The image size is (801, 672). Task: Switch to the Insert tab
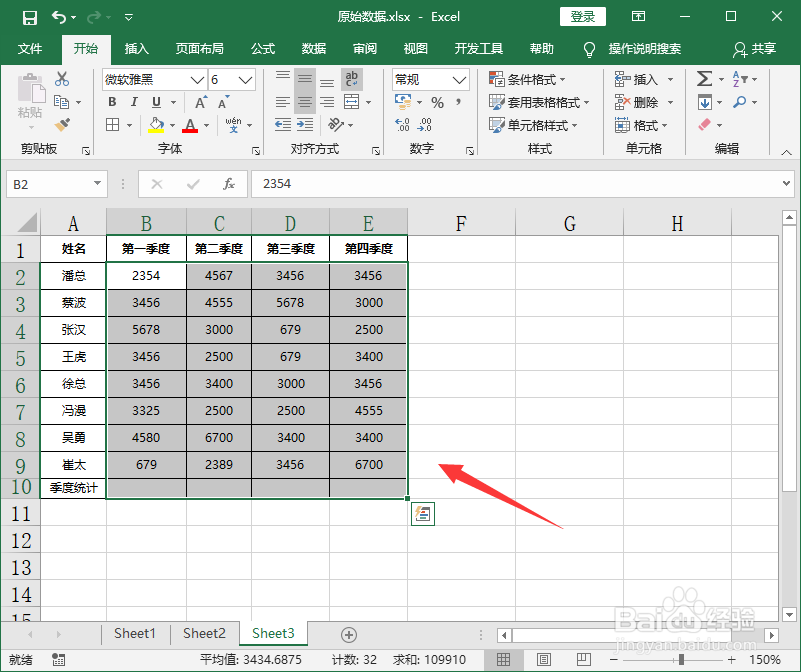136,49
